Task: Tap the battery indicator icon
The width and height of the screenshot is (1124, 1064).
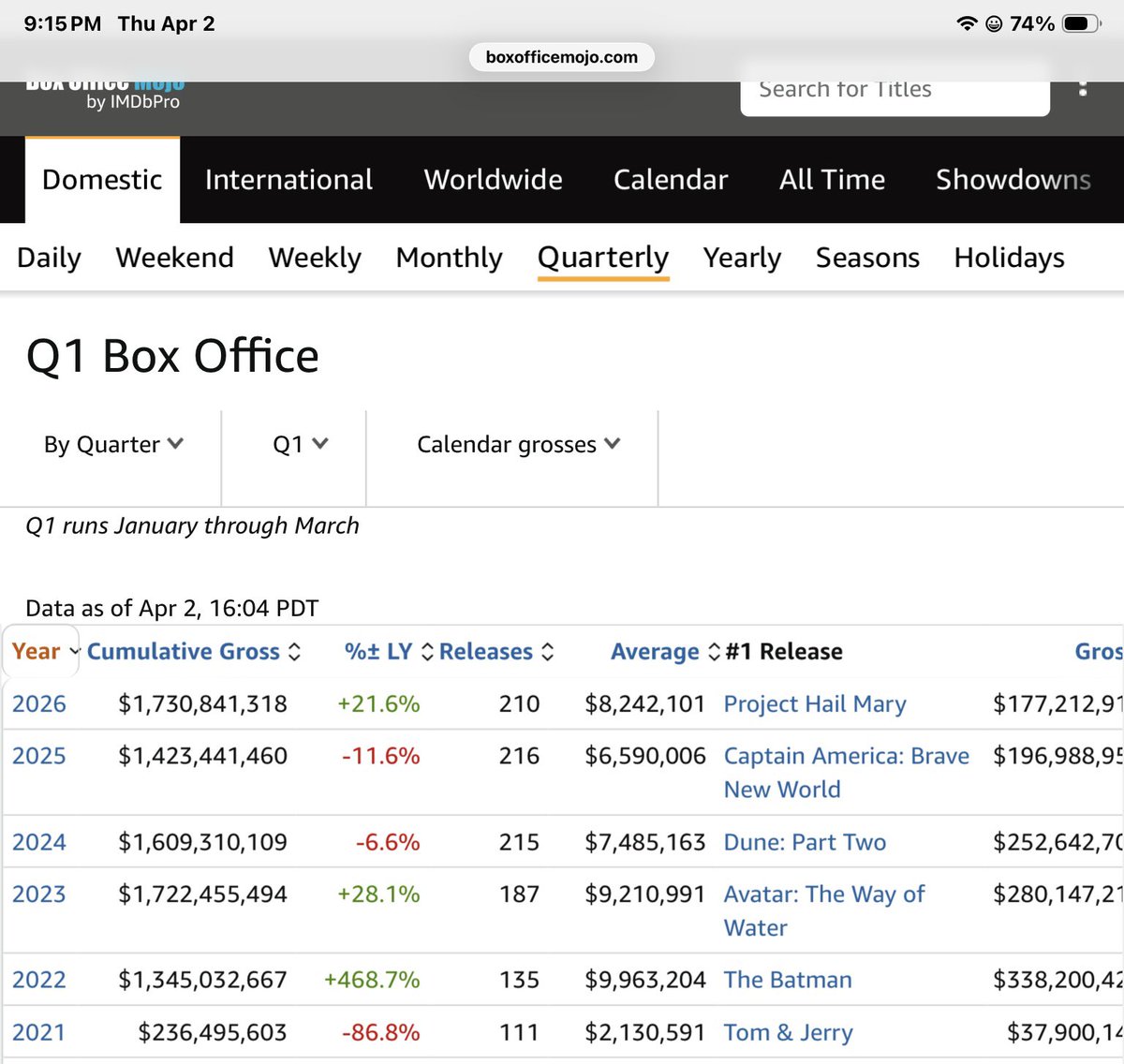Action: pyautogui.click(x=1081, y=23)
